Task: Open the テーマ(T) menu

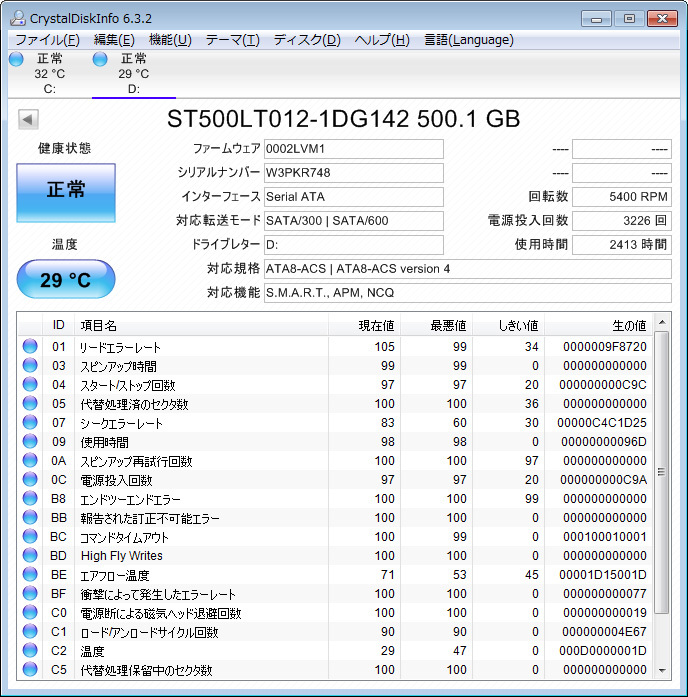Action: 232,40
